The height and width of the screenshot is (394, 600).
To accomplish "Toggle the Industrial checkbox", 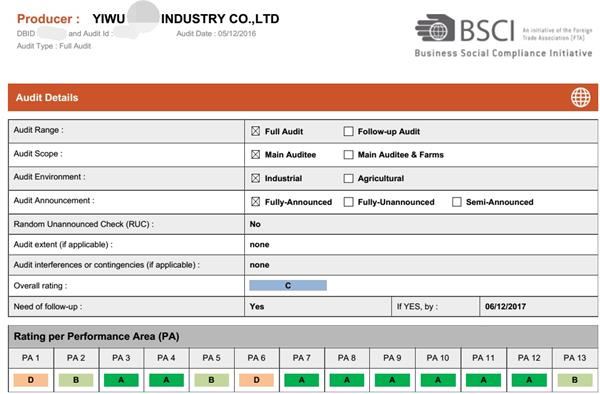I will [256, 178].
